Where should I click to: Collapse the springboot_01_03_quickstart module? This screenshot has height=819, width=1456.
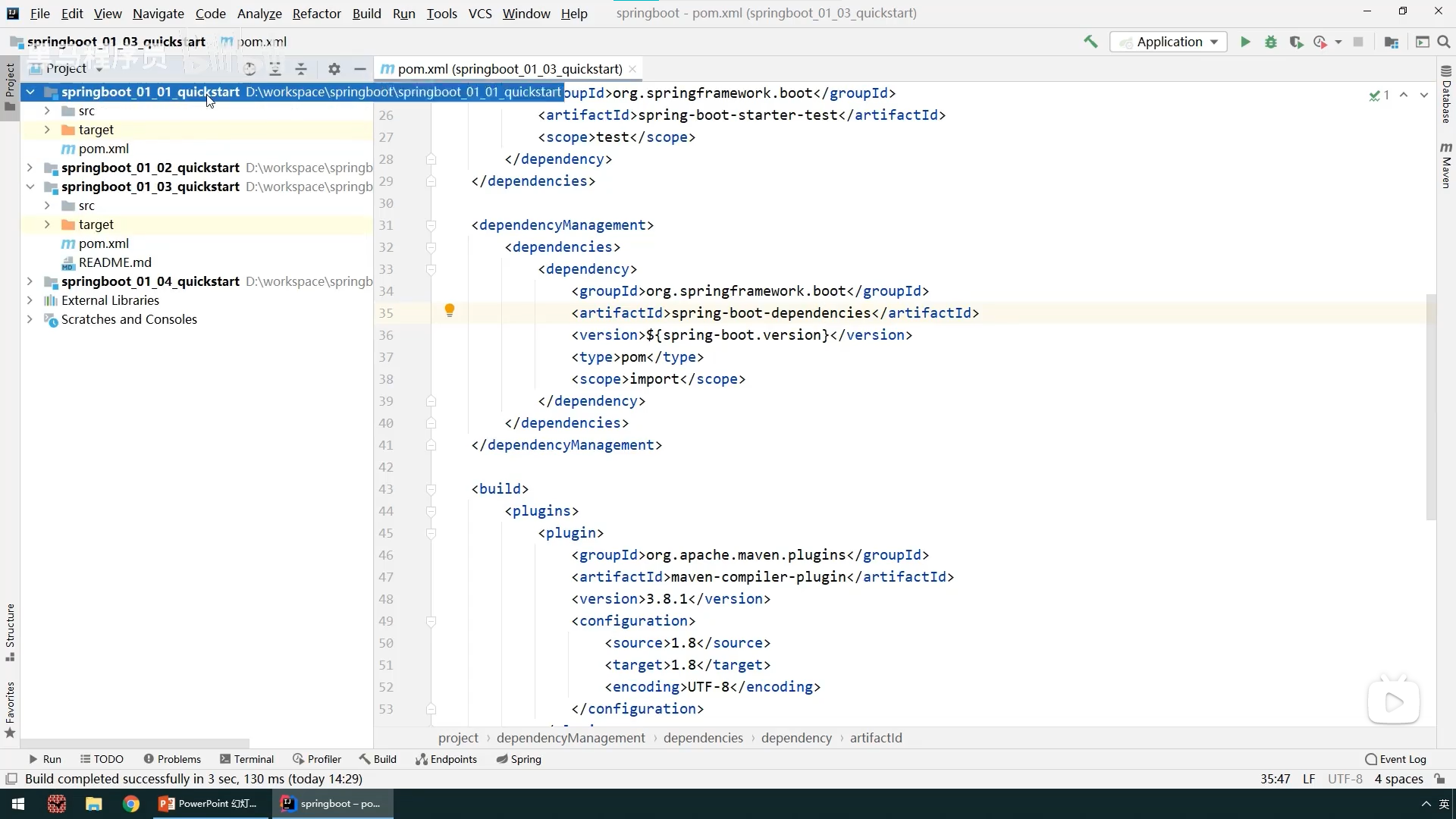point(30,187)
